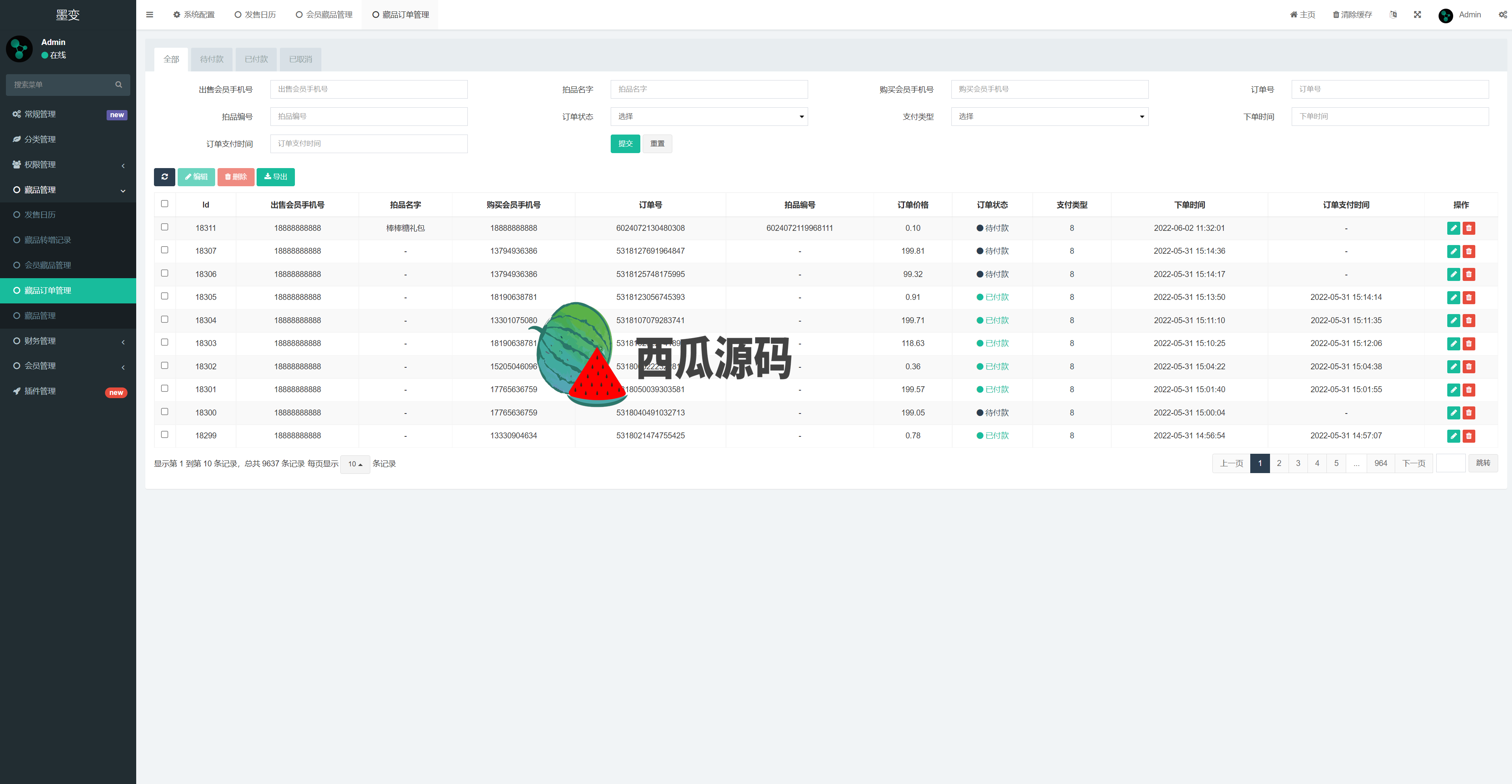Click the fullscreen expand icon in header
This screenshot has width=1512, height=784.
click(x=1417, y=15)
